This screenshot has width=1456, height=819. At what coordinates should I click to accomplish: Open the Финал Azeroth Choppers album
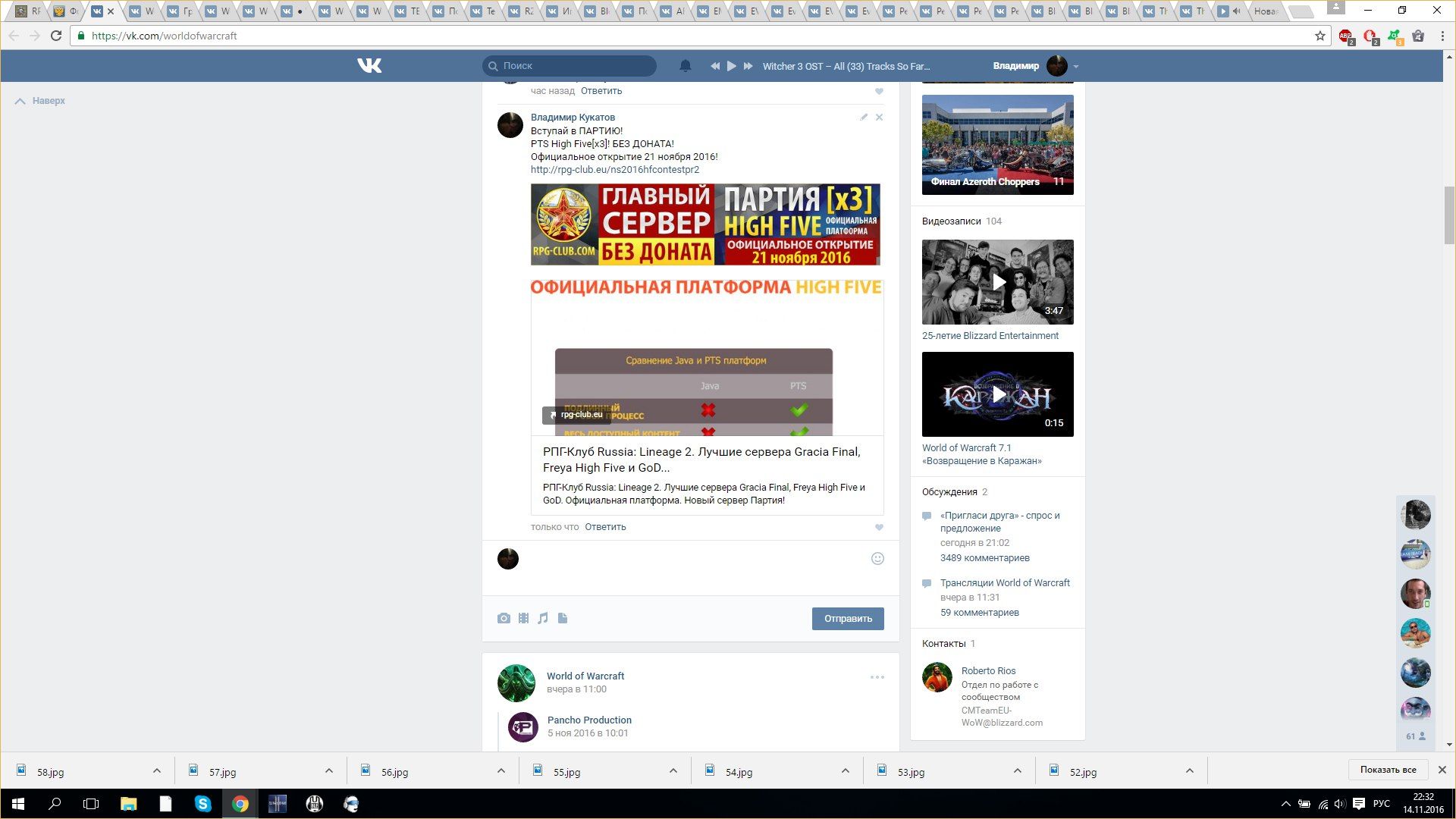tap(998, 145)
